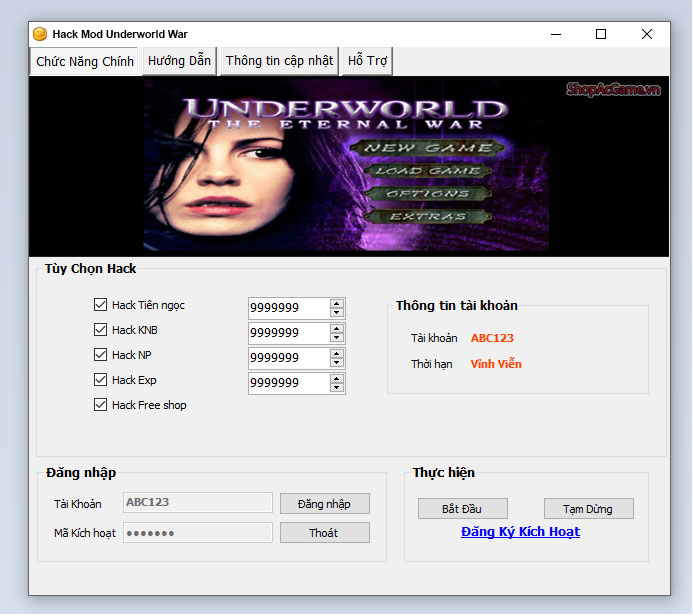693x616 pixels.
Task: Click the Đăng nhập button
Action: tap(325, 504)
